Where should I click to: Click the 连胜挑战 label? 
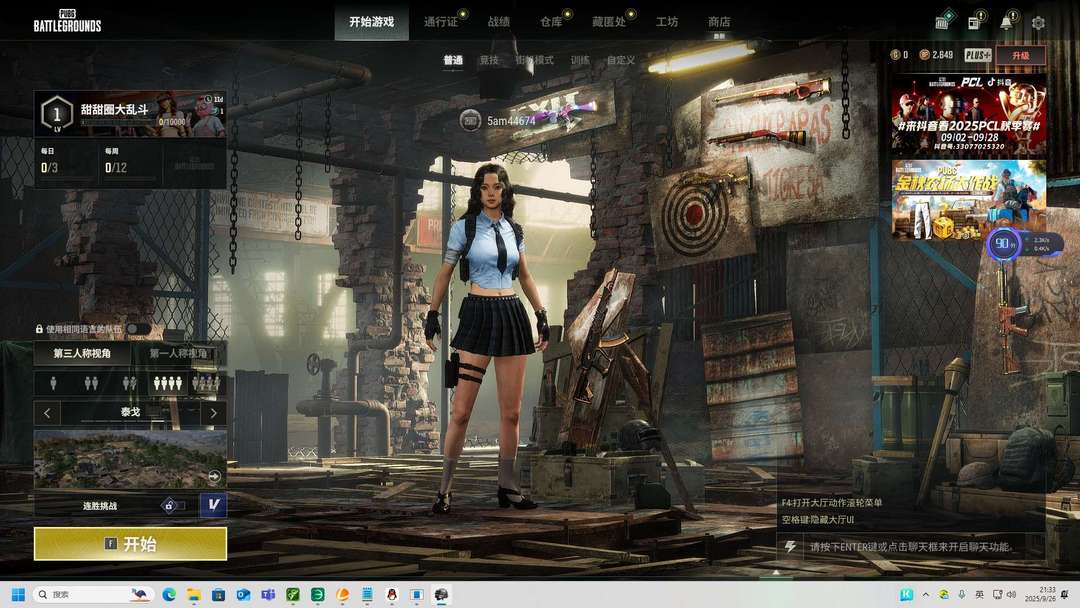[100, 505]
